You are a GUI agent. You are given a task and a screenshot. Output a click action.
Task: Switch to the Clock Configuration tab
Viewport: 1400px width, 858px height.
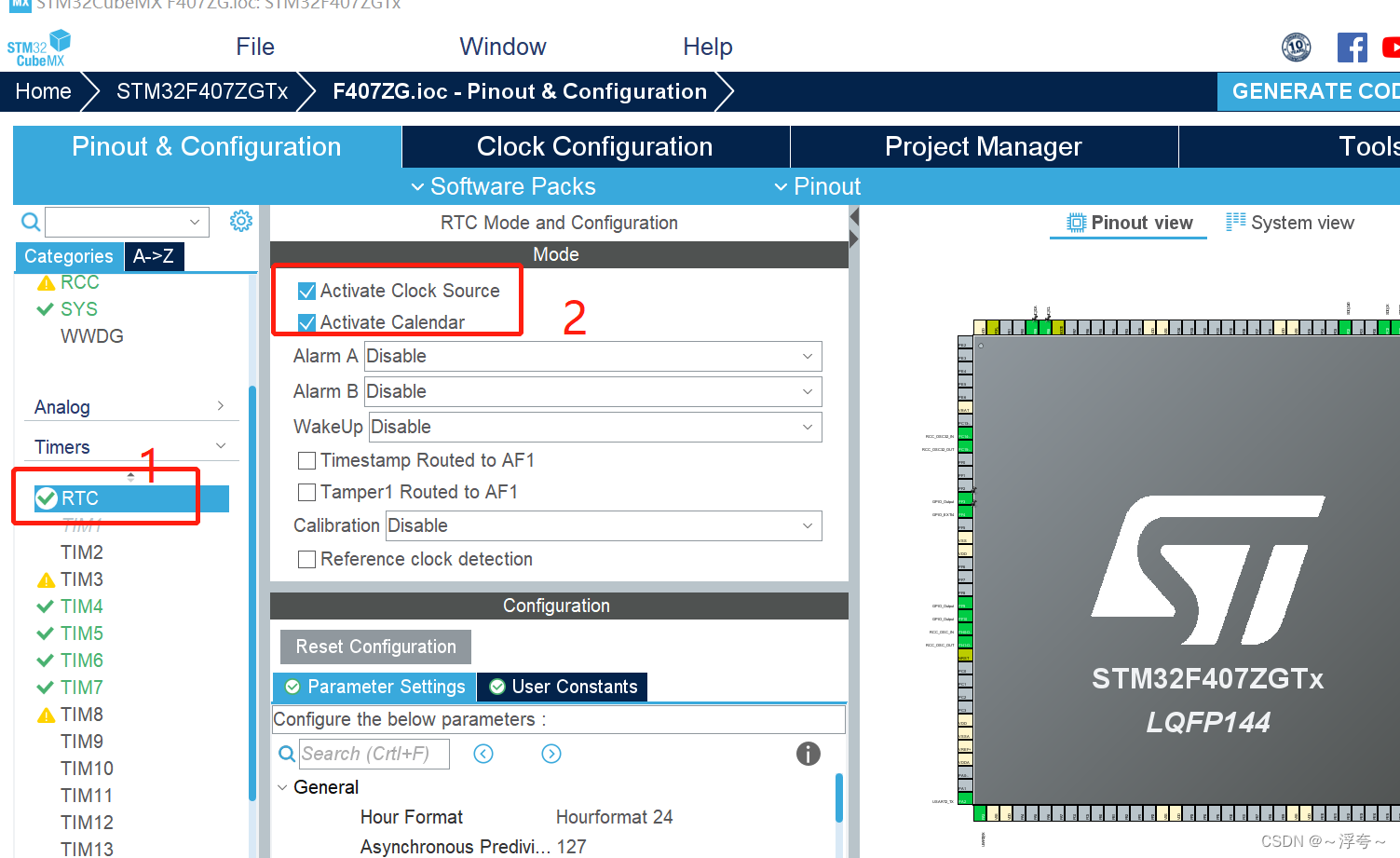594,146
